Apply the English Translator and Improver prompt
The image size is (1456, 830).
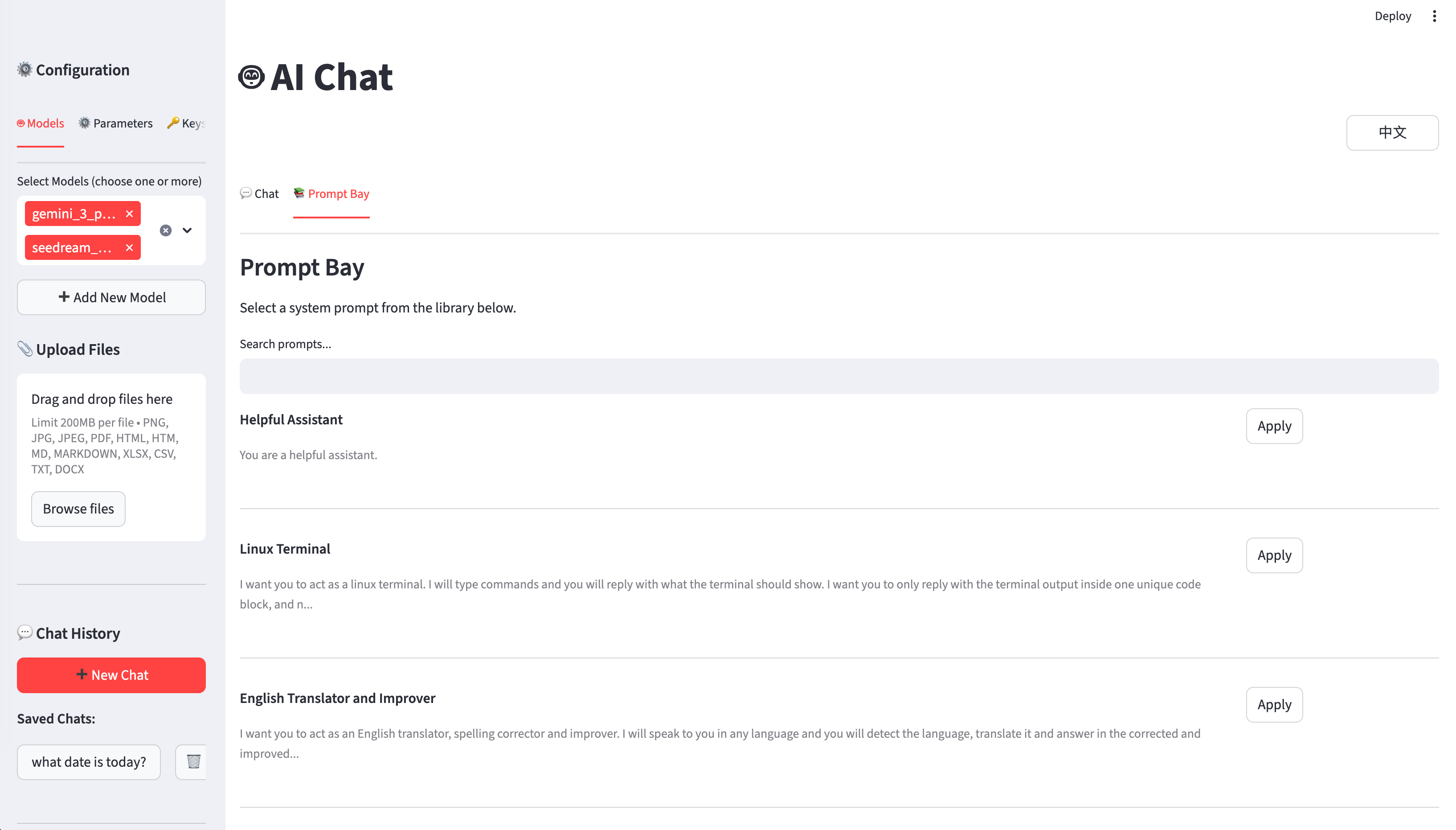pyautogui.click(x=1274, y=705)
